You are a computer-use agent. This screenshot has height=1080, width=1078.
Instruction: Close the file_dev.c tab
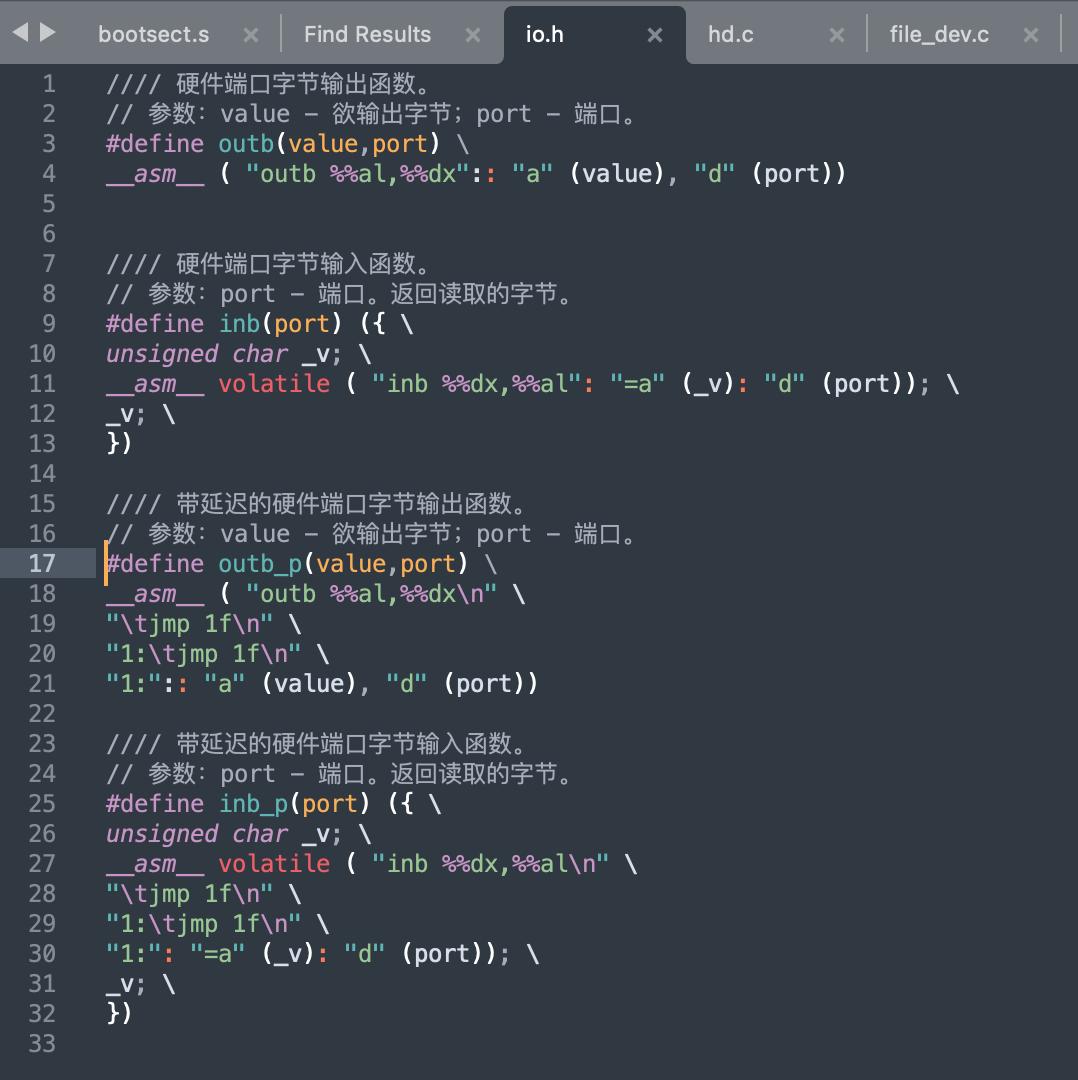click(1031, 35)
